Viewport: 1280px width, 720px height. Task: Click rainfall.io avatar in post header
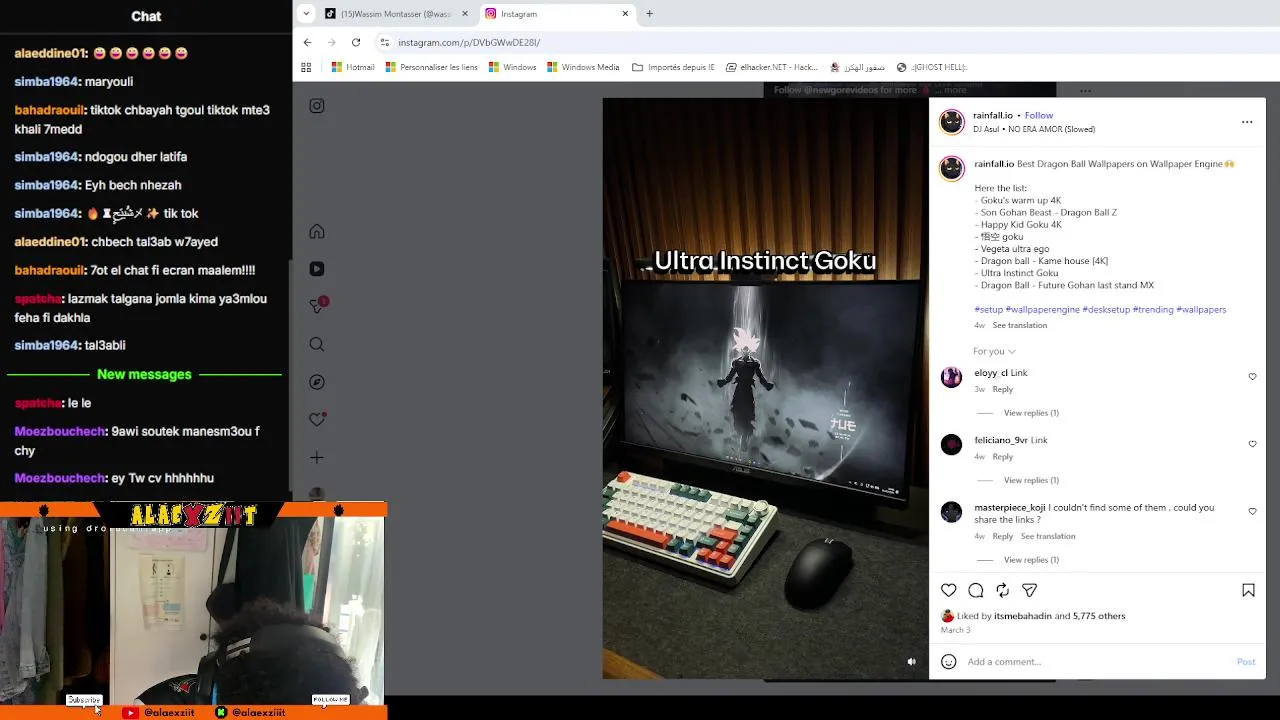point(952,122)
